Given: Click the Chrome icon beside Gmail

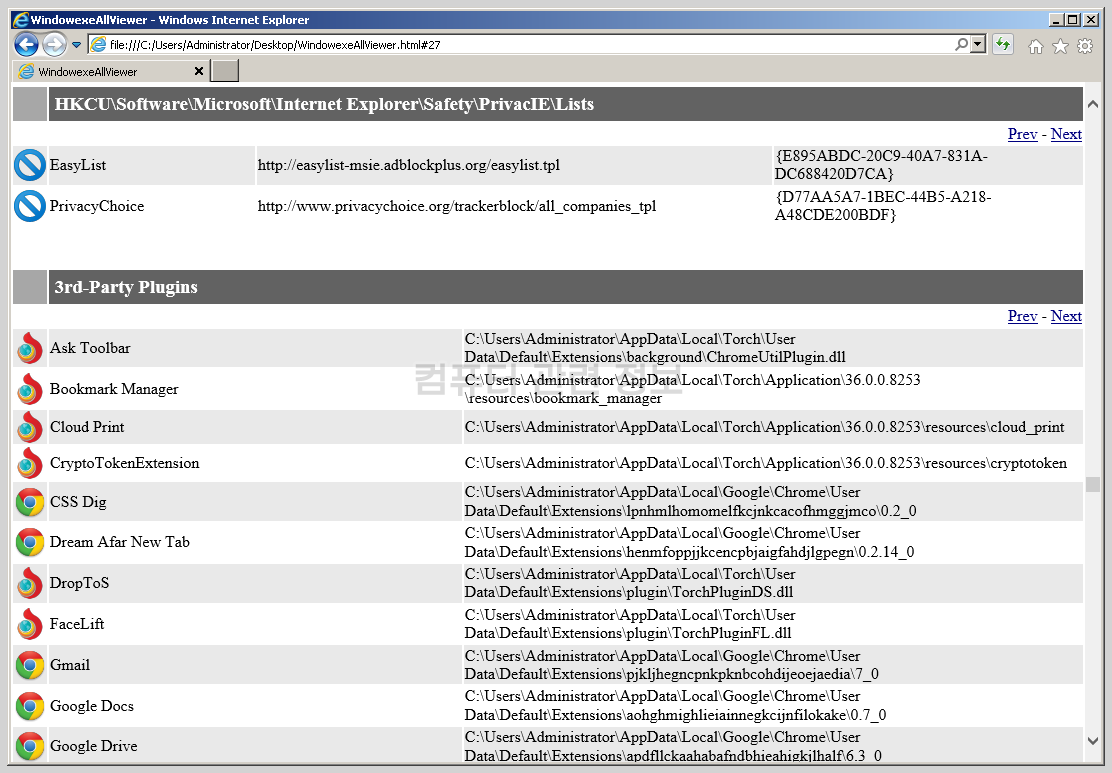Looking at the screenshot, I should (x=30, y=665).
